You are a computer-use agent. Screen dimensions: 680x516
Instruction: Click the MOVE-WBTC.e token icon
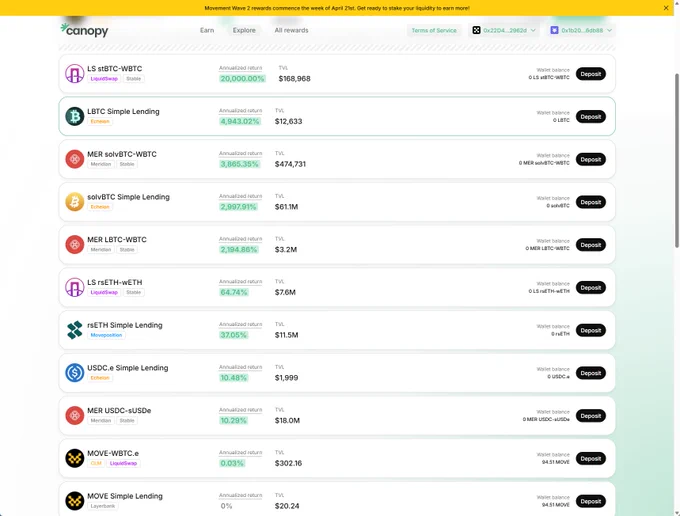pyautogui.click(x=75, y=458)
